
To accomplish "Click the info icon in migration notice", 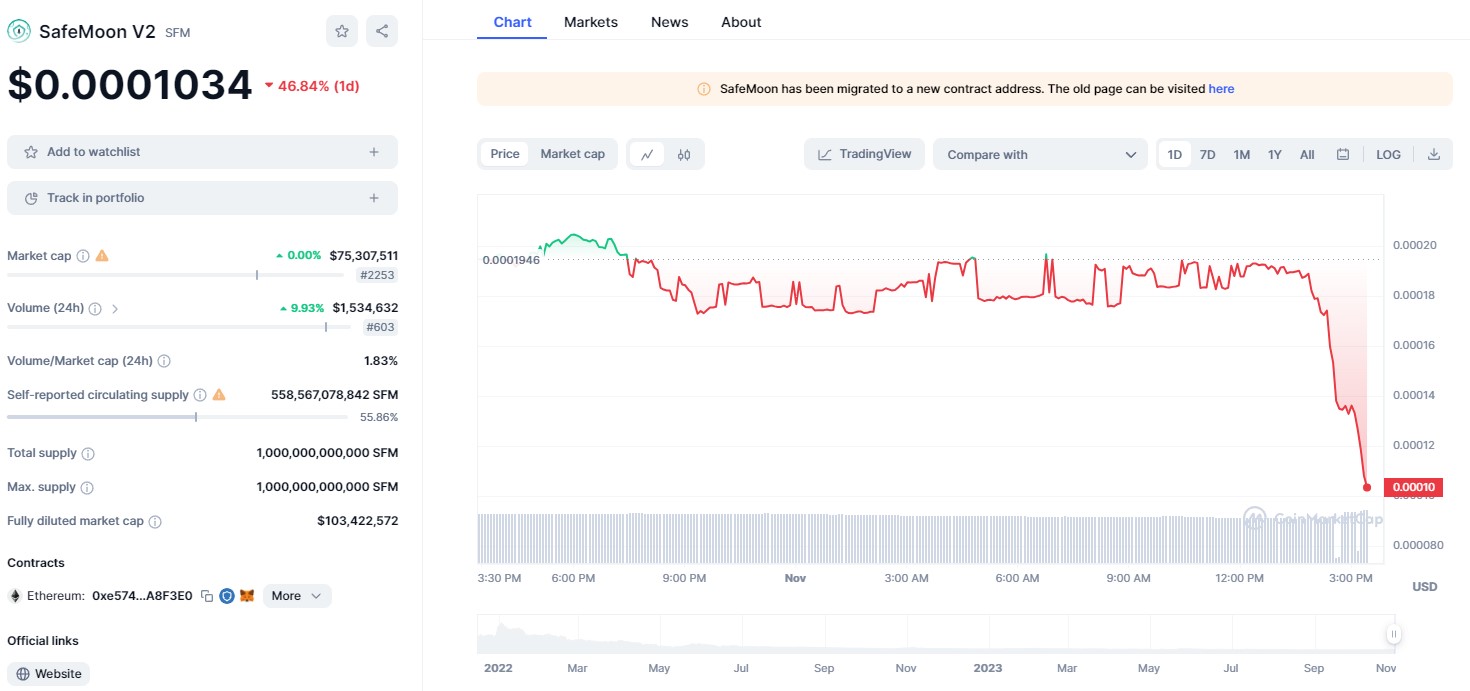I will [x=704, y=89].
